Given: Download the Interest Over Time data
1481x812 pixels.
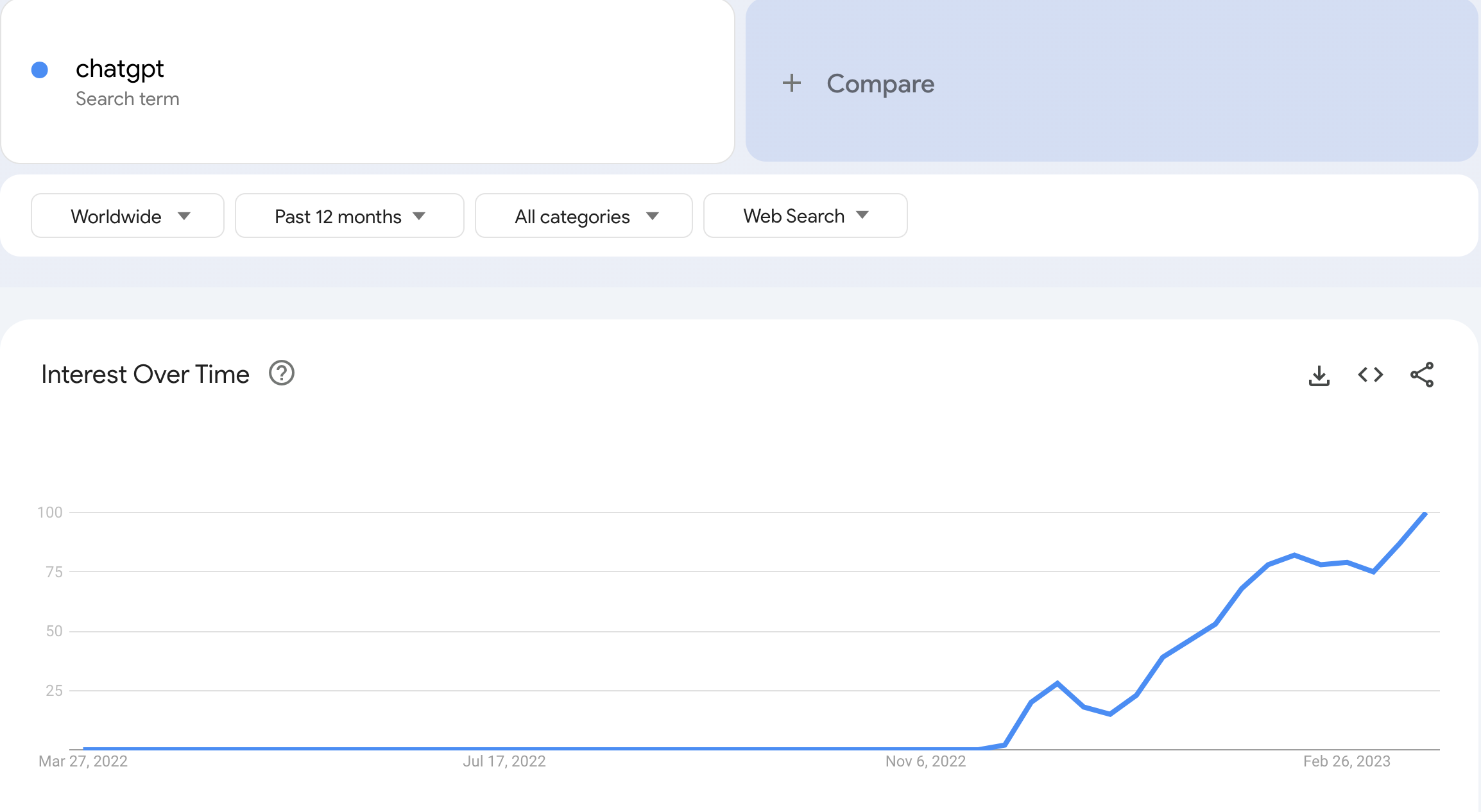Looking at the screenshot, I should point(1319,375).
